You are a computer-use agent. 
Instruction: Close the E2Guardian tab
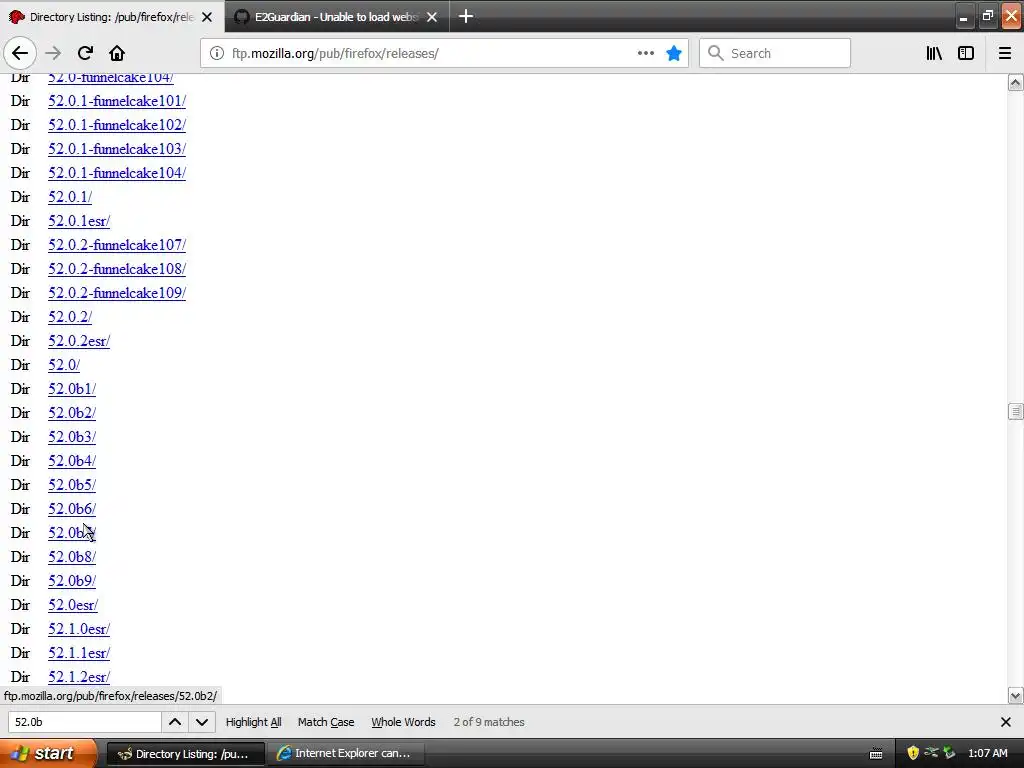(x=432, y=17)
